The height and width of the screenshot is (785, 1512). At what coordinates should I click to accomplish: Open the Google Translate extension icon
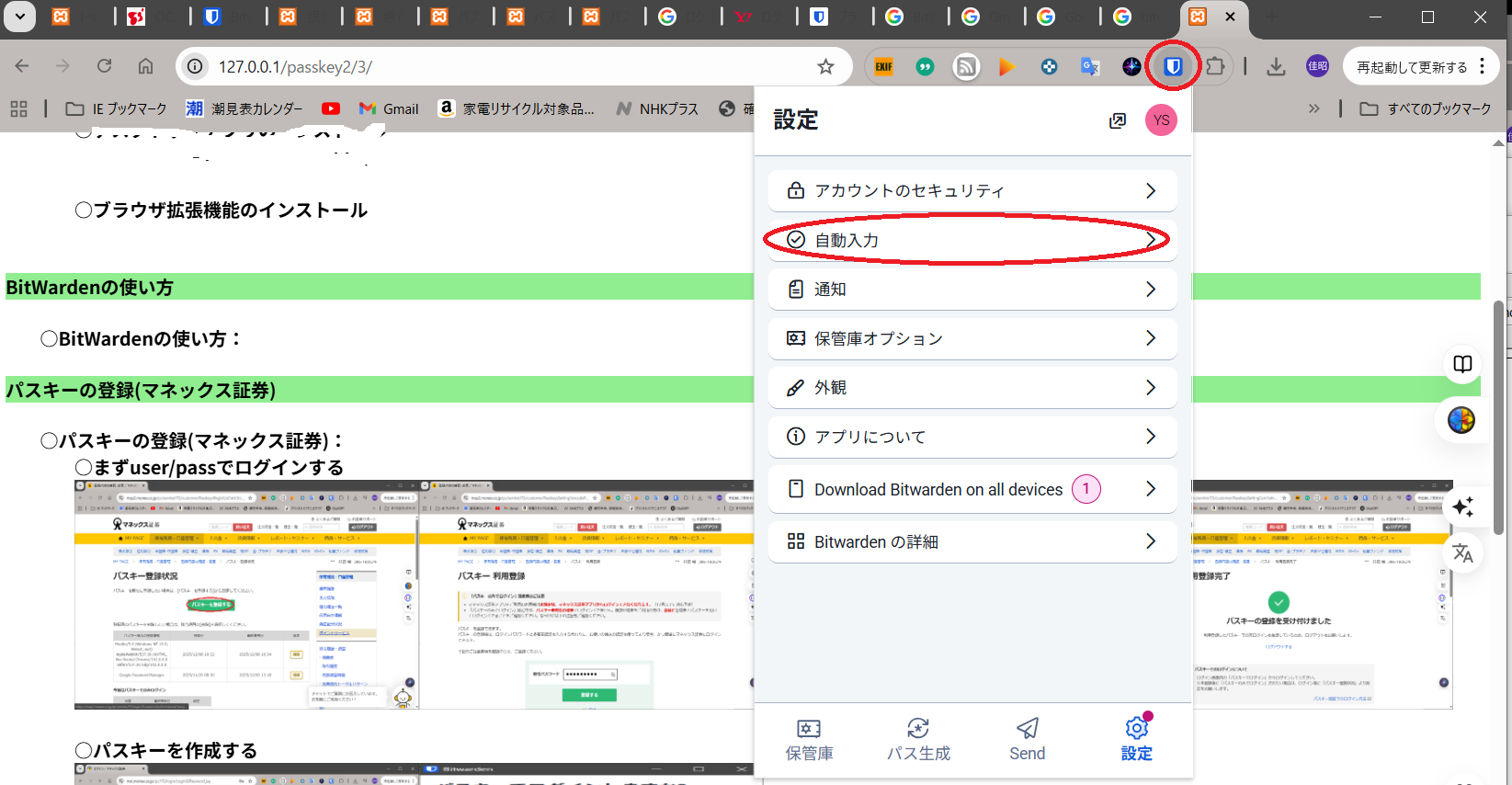(x=1090, y=66)
